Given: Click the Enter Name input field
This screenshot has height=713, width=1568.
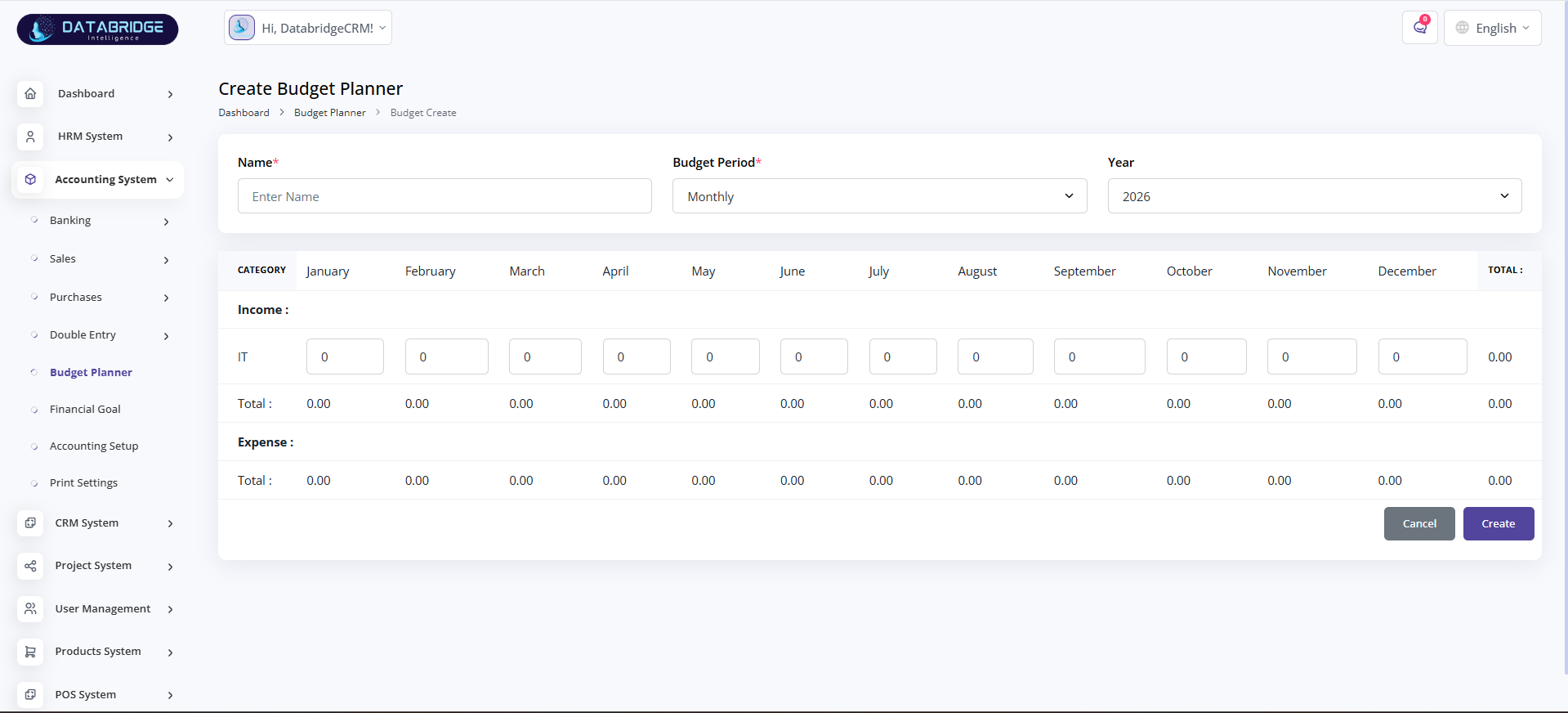Looking at the screenshot, I should point(444,196).
